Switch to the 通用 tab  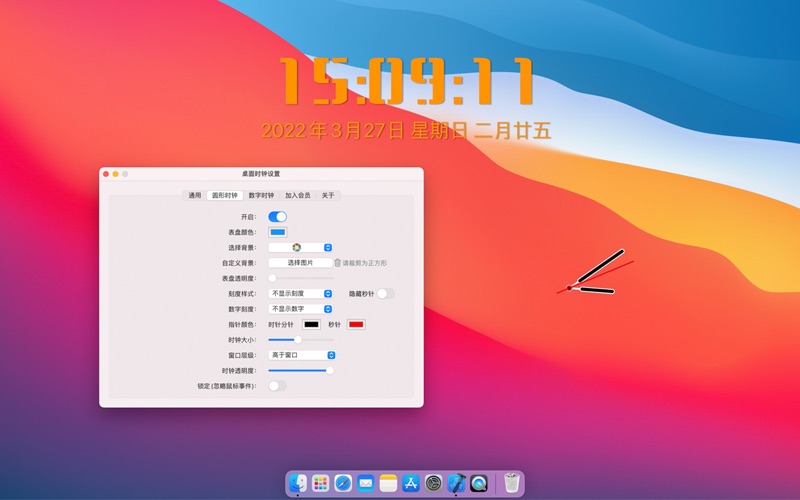click(195, 195)
